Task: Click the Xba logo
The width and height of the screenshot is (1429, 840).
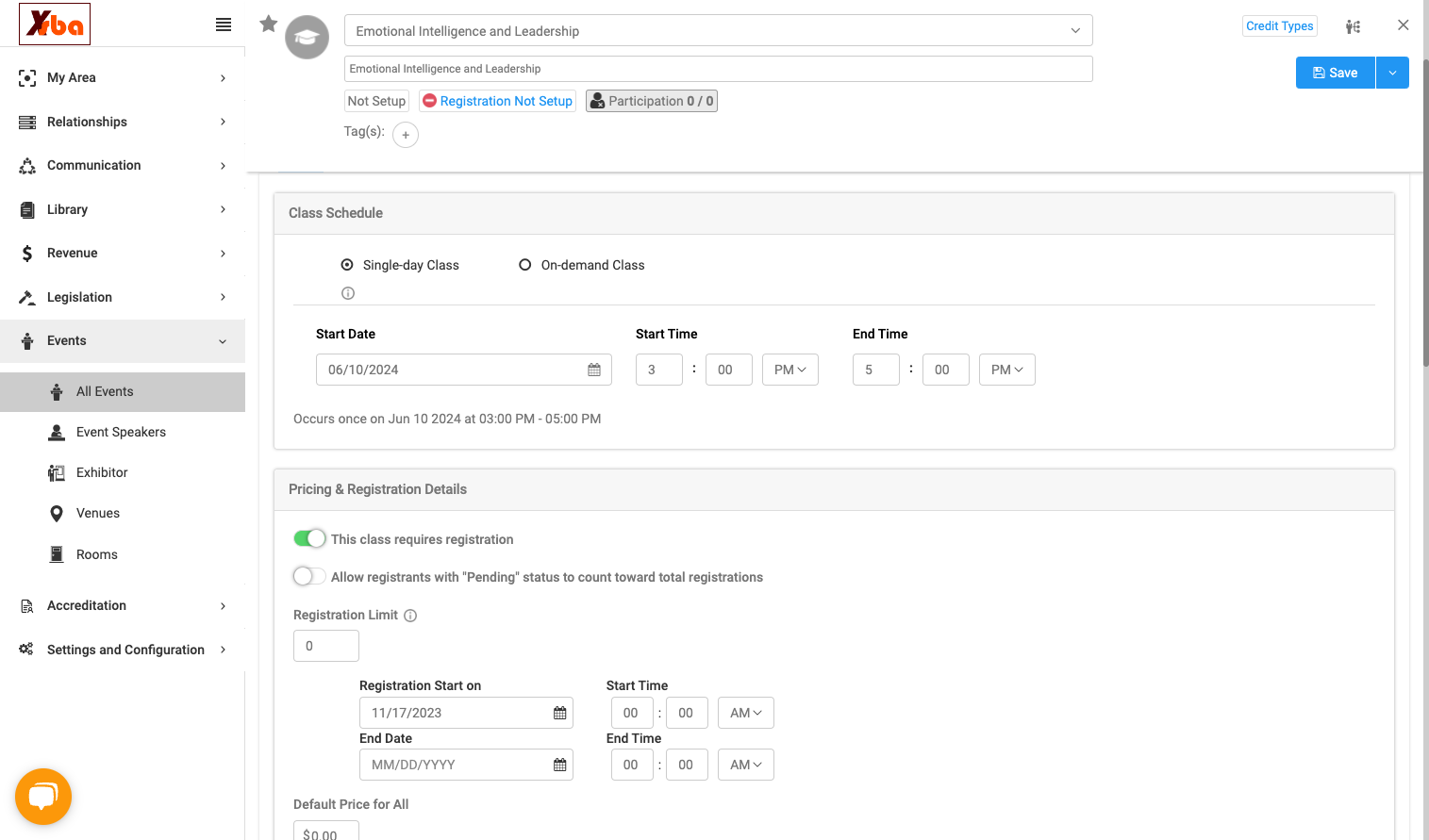Action: click(x=55, y=24)
